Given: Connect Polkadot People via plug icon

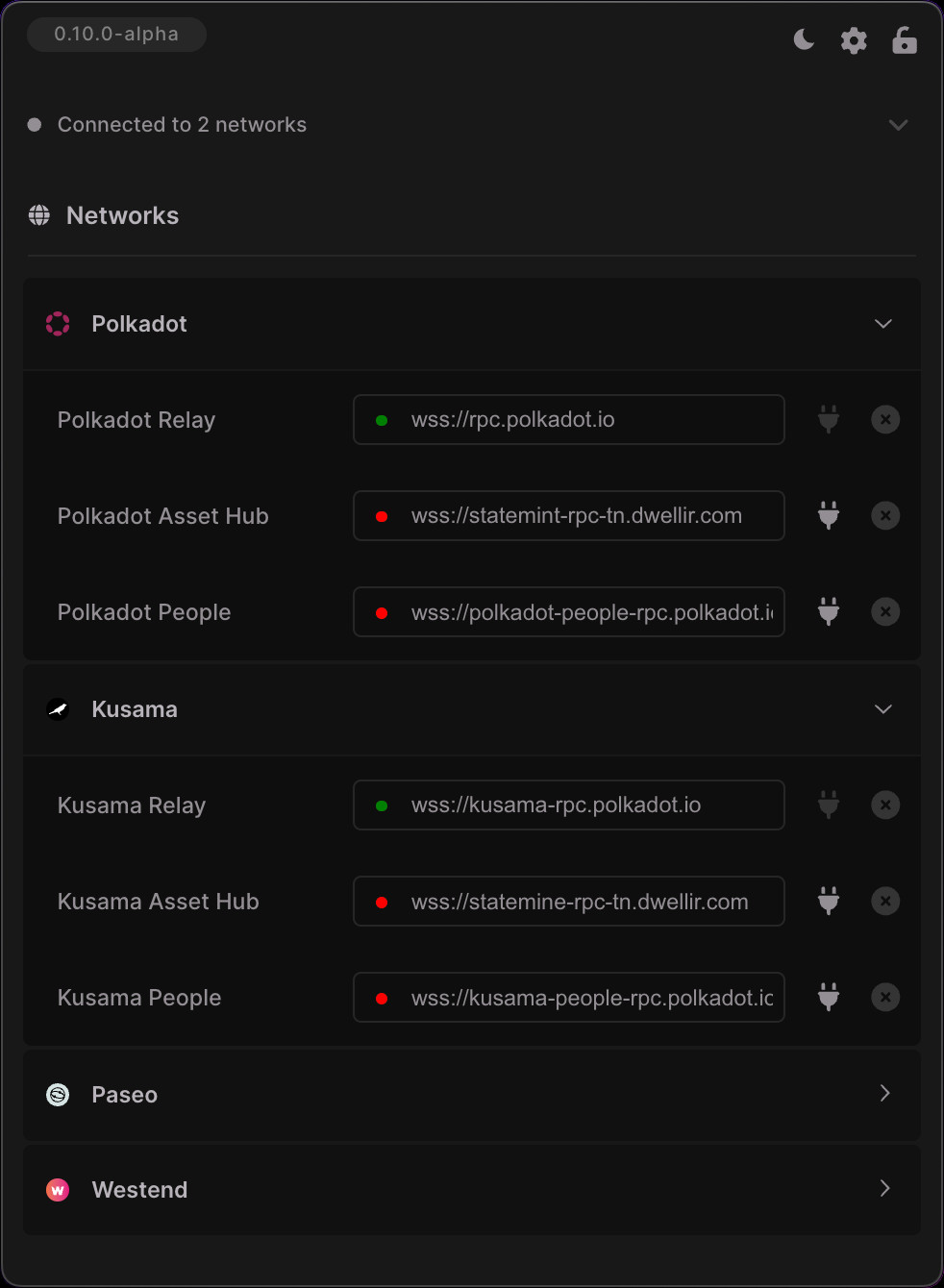Looking at the screenshot, I should (x=829, y=611).
